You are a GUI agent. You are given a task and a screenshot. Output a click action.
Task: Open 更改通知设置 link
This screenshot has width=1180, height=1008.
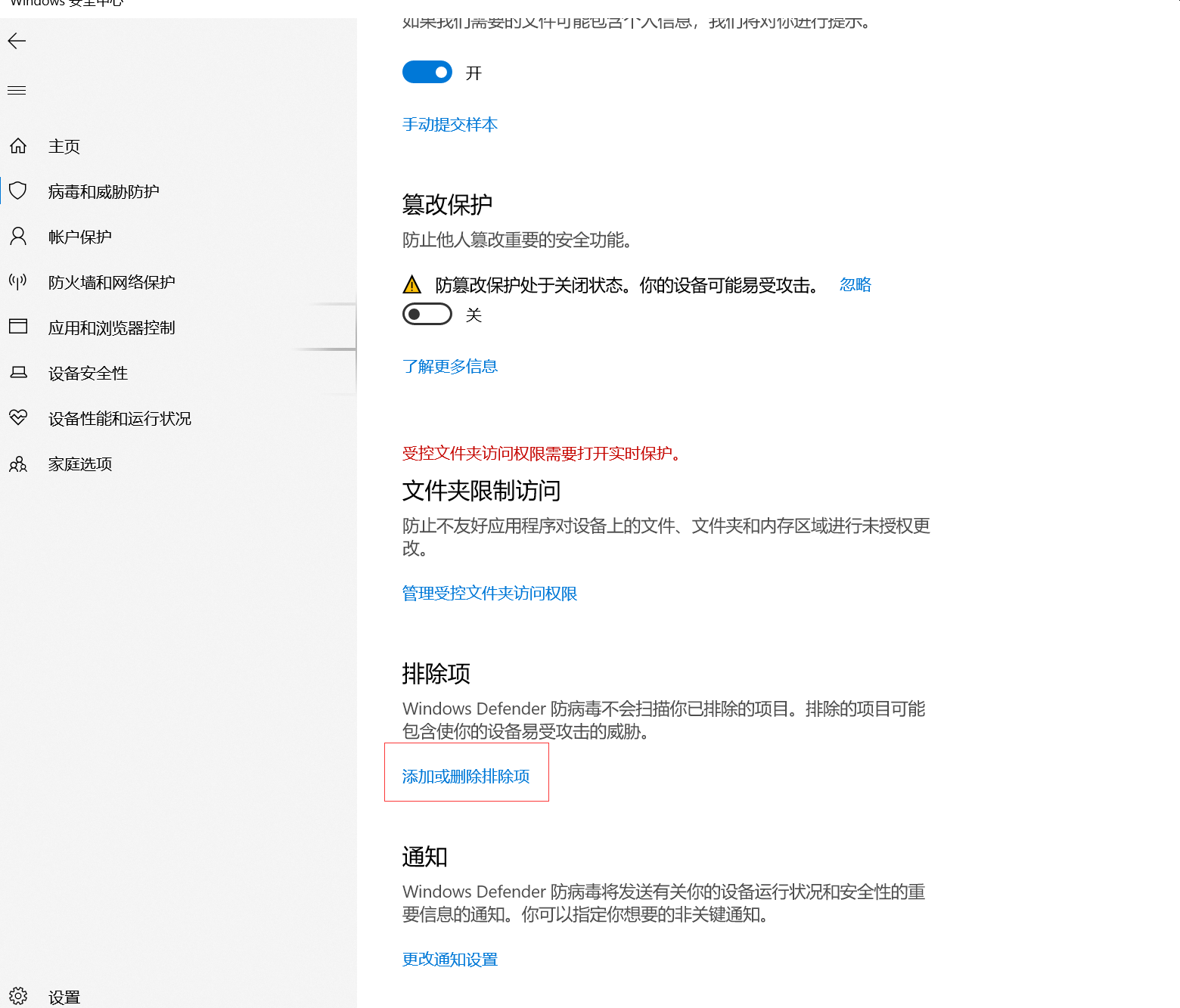pos(450,960)
